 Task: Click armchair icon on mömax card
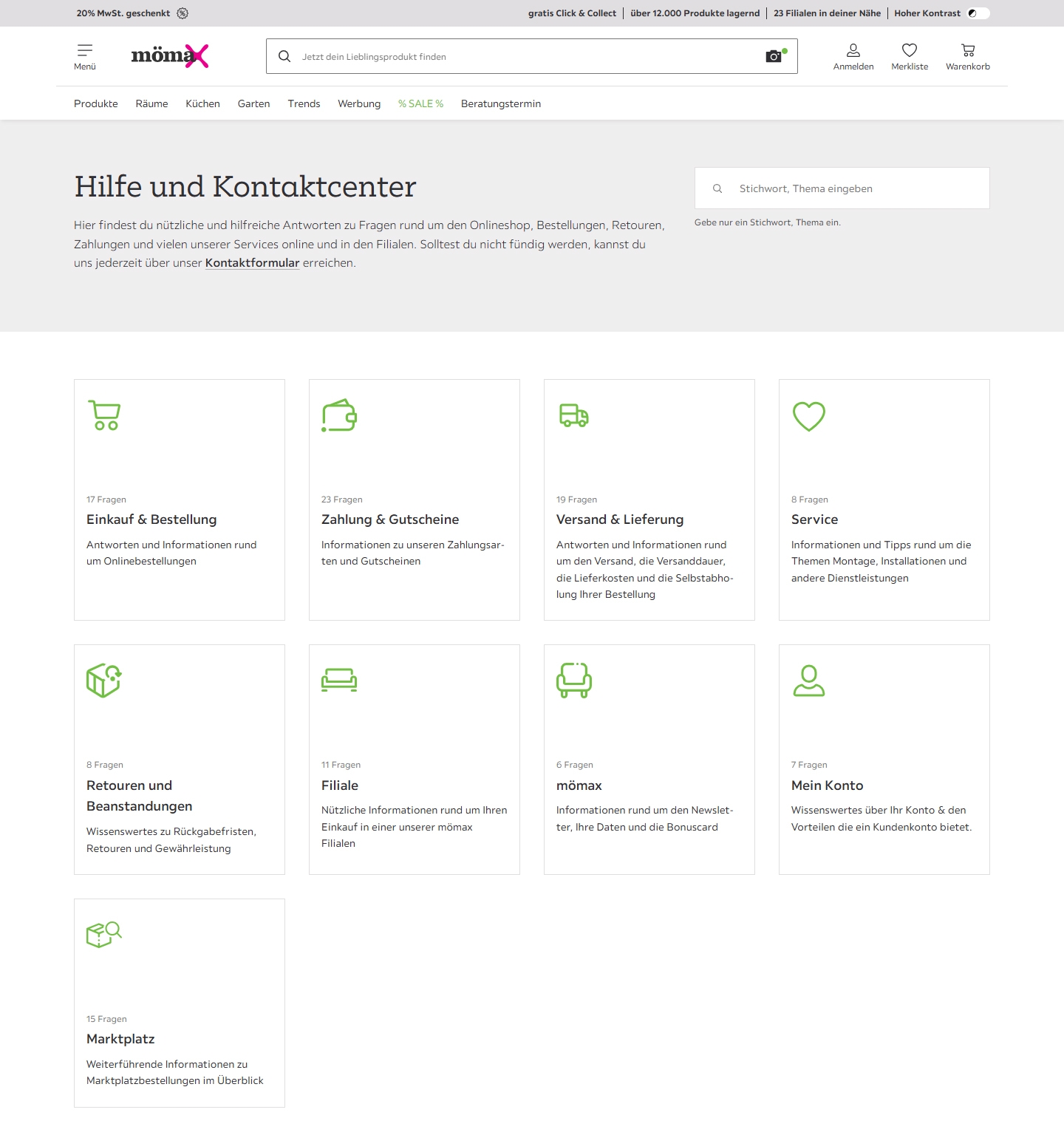pos(574,681)
